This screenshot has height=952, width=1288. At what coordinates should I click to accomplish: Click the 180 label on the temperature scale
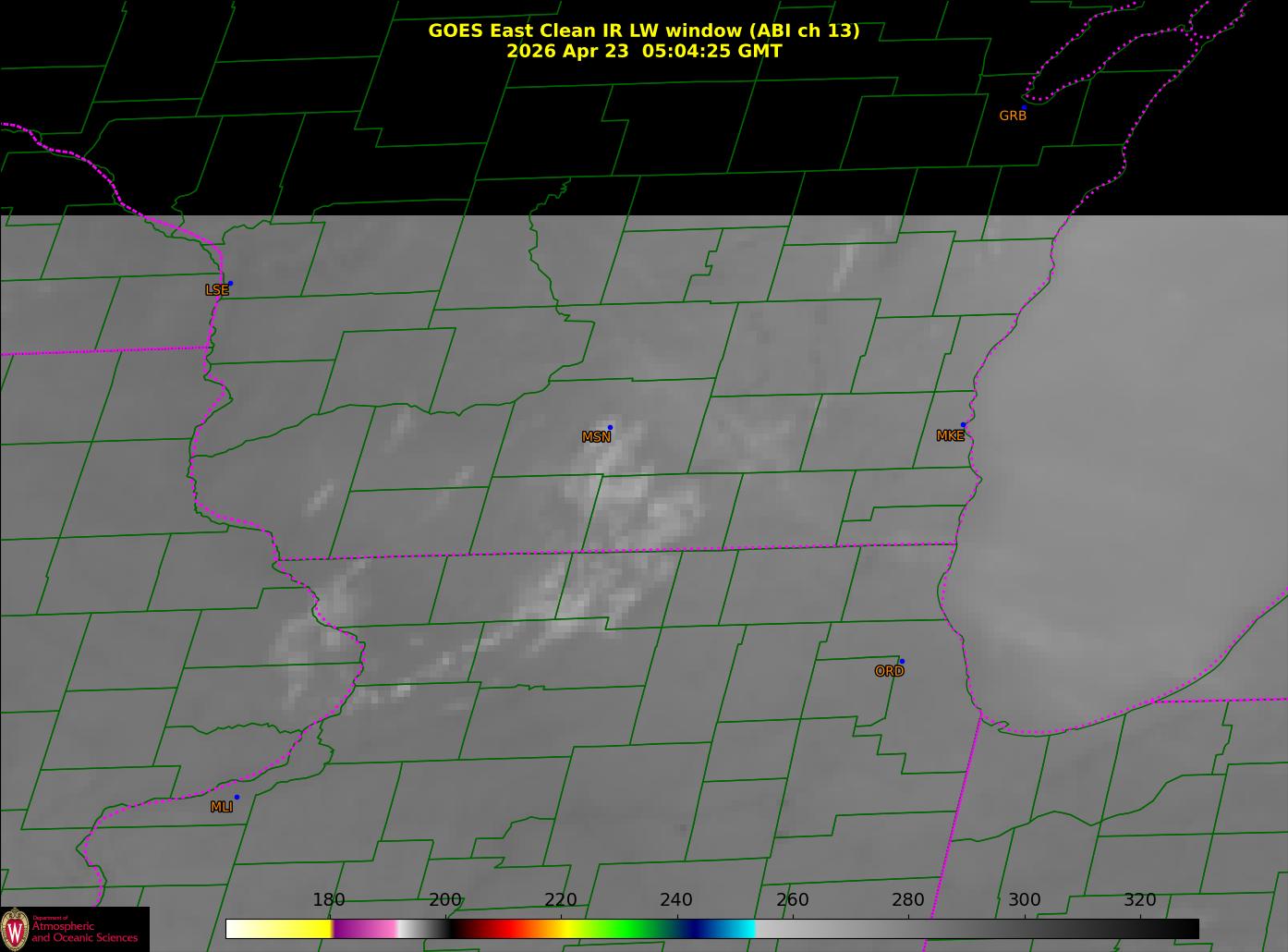(328, 899)
